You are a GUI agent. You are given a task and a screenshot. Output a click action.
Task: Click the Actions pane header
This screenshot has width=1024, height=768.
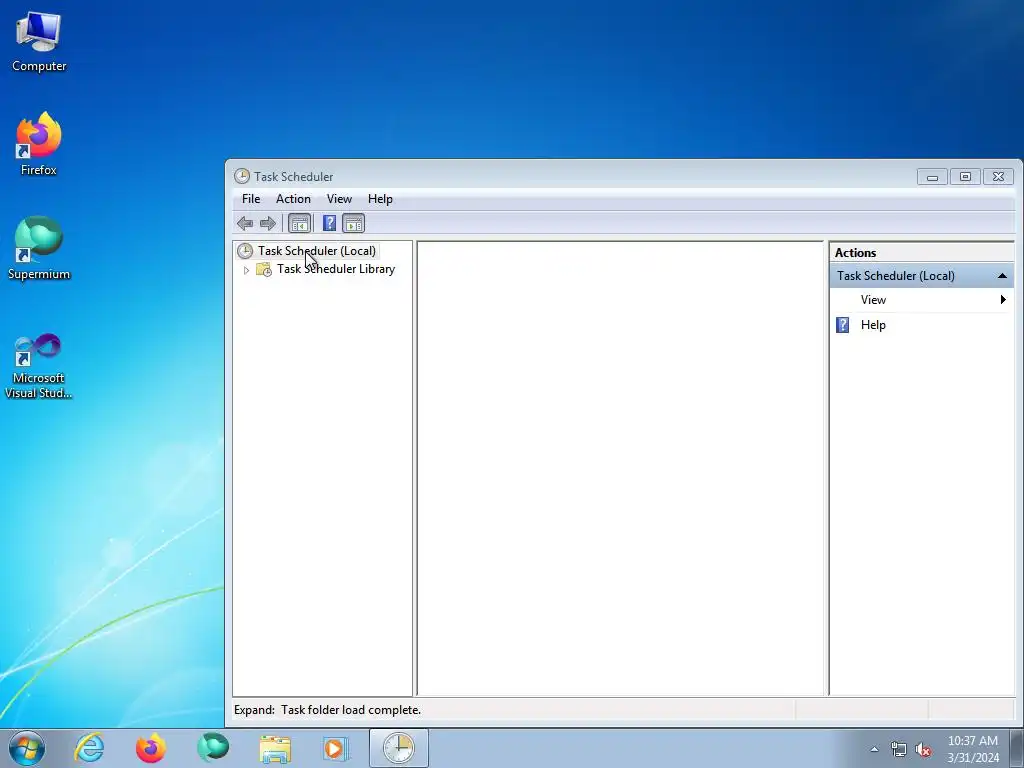(921, 253)
